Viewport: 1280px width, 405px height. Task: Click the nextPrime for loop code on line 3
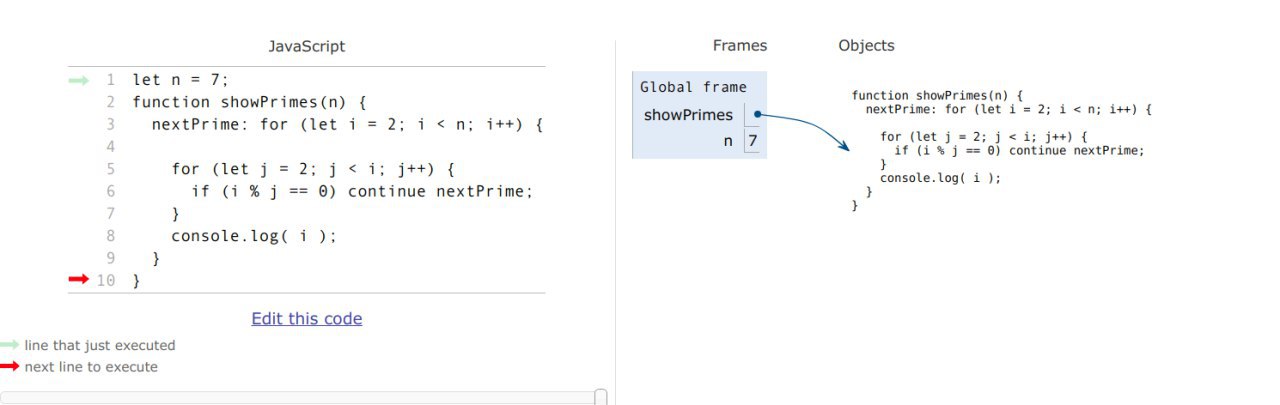tap(347, 124)
